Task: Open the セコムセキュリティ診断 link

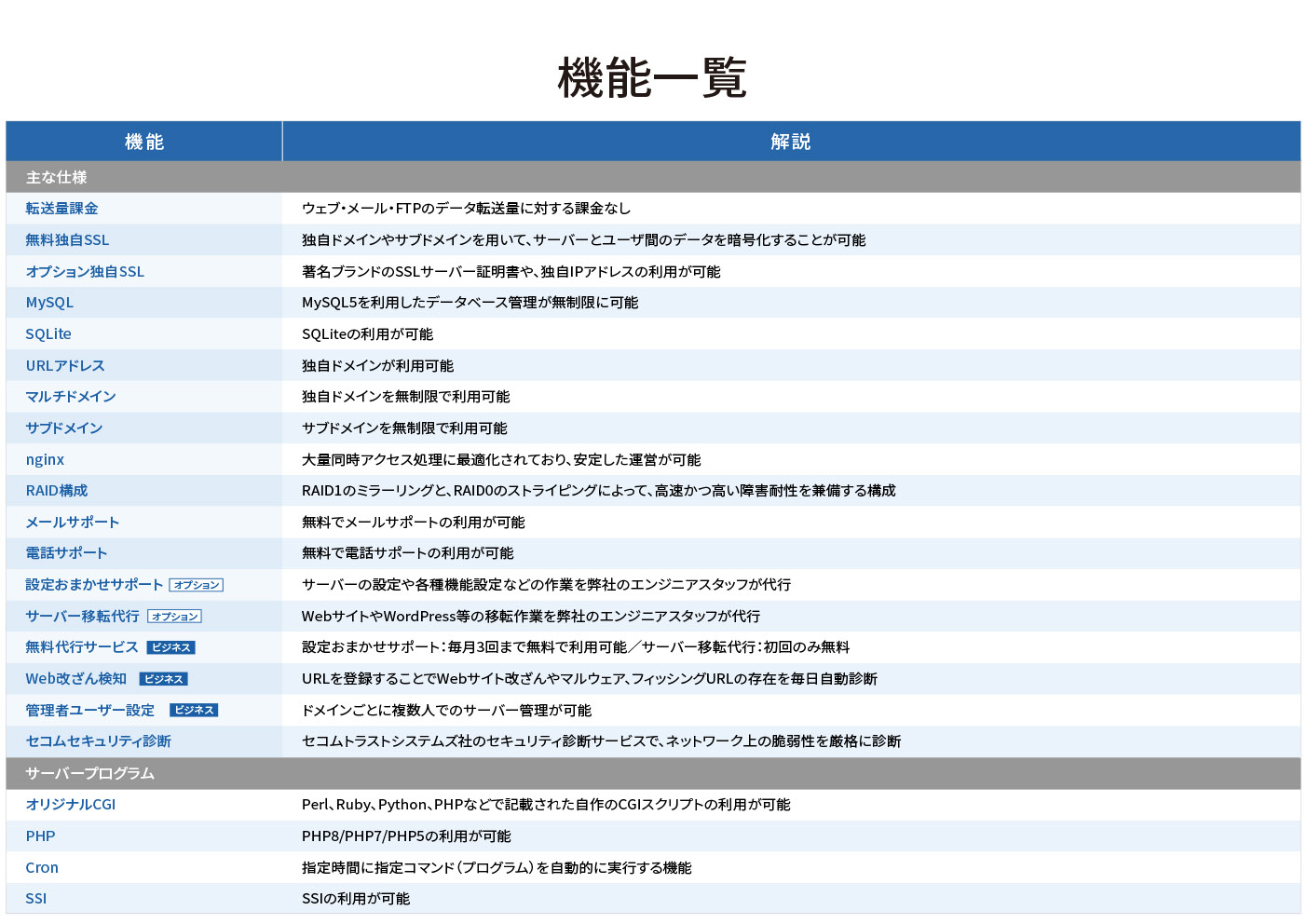Action: (98, 741)
